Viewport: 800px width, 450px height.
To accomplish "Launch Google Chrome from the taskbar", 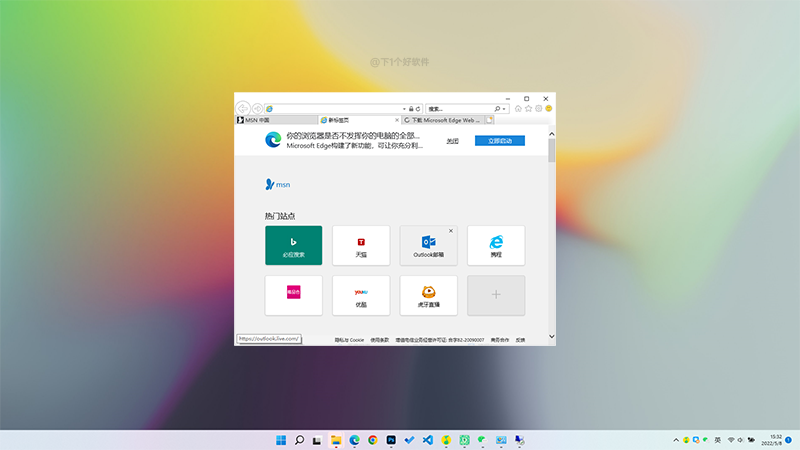I will pyautogui.click(x=372, y=440).
